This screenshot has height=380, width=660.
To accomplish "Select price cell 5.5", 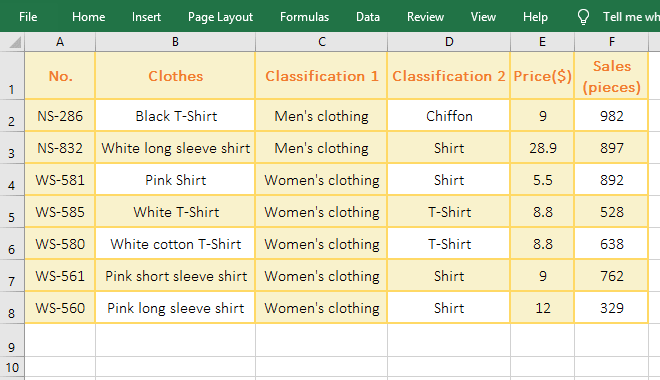I will pos(543,180).
